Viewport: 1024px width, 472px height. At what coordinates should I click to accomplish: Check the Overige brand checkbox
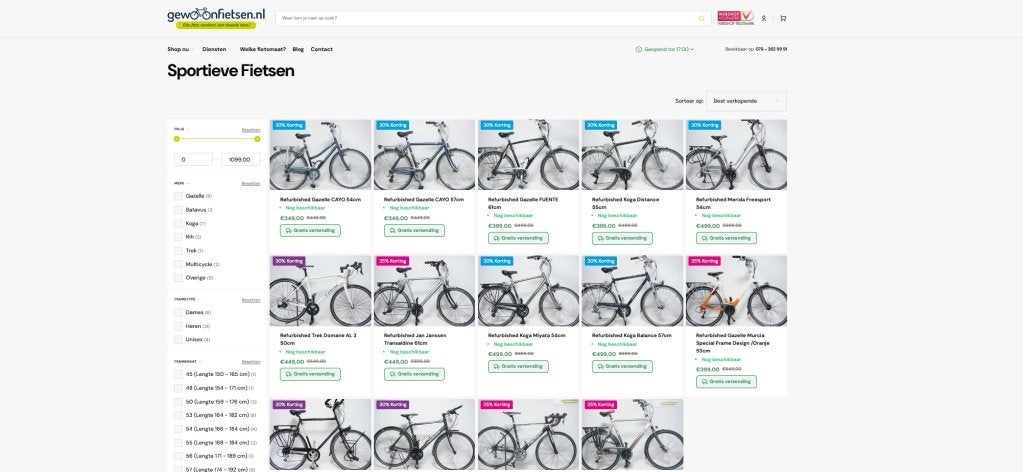tap(178, 277)
